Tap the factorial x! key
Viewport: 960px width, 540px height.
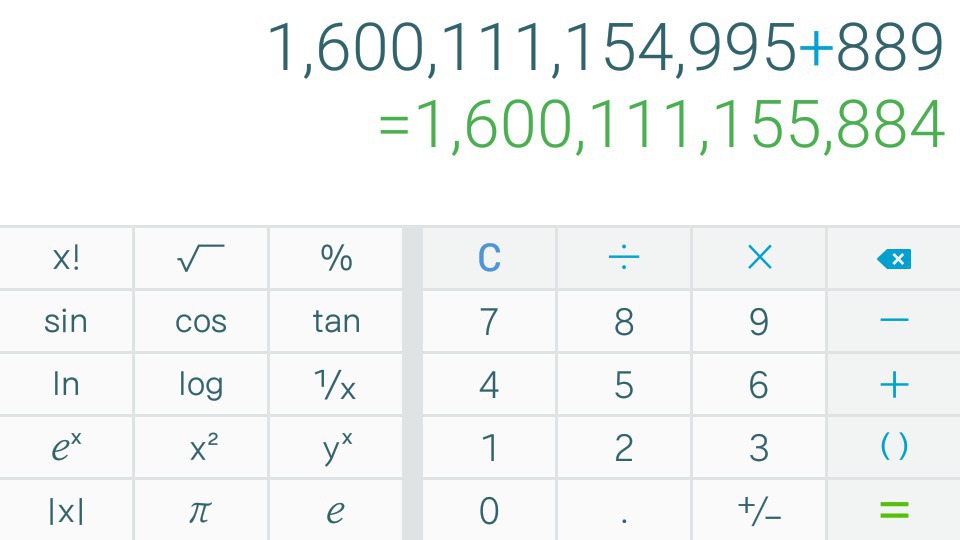point(66,258)
